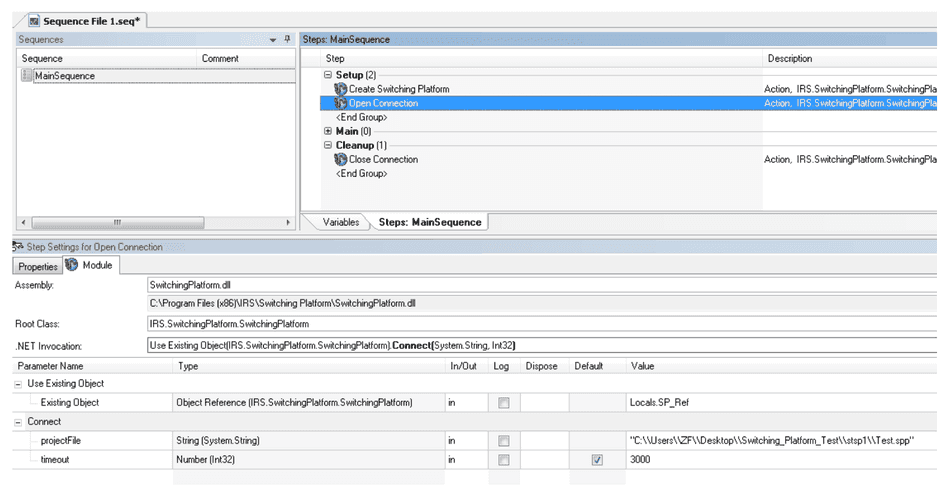Viewport: 950px width, 495px height.
Task: Click String (System.String) type cell
Action: [x=308, y=440]
